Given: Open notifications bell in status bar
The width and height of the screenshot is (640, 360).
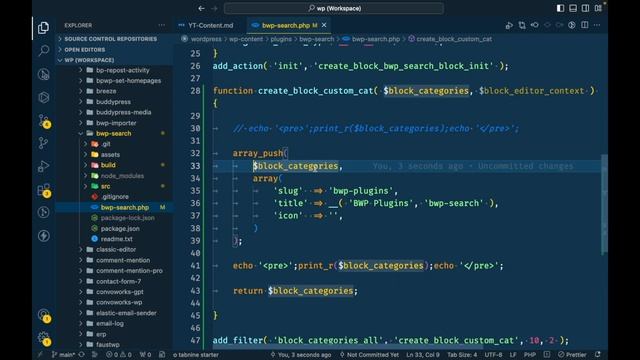Looking at the screenshot, I should tap(598, 355).
